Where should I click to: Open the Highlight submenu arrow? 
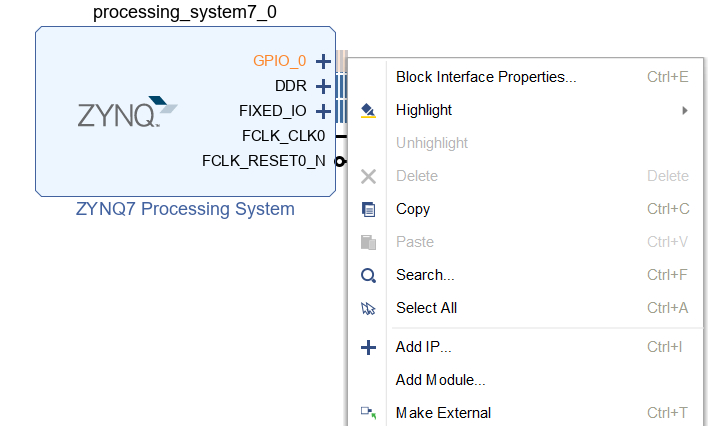coord(685,110)
